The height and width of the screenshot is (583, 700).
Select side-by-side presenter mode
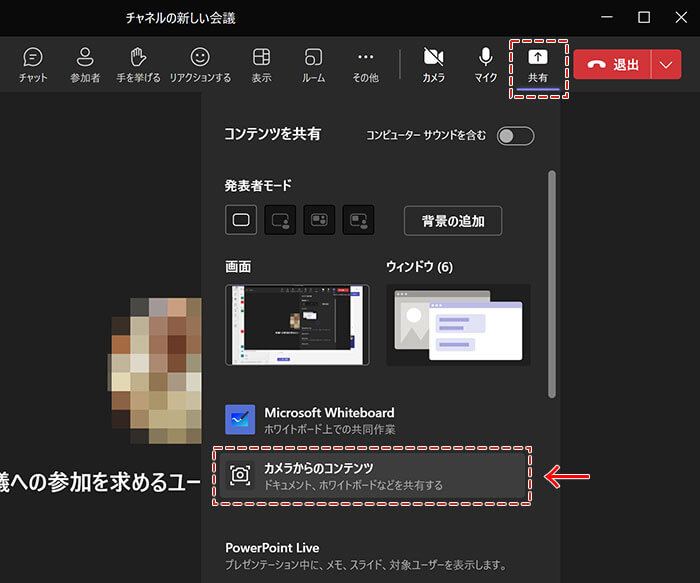pos(319,220)
